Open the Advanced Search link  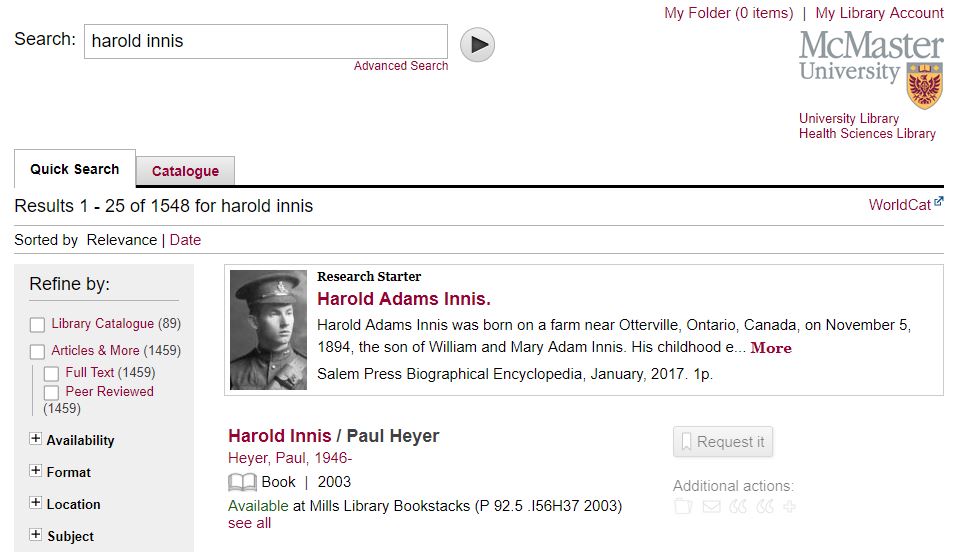point(401,66)
